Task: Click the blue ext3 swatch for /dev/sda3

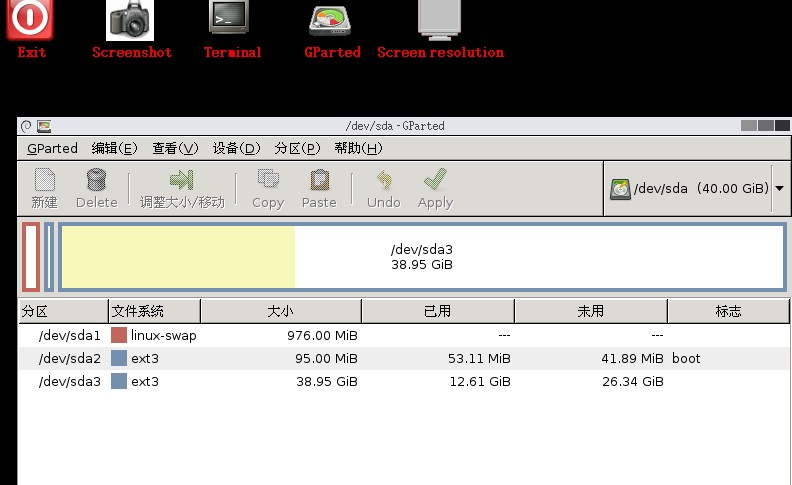Action: [119, 381]
